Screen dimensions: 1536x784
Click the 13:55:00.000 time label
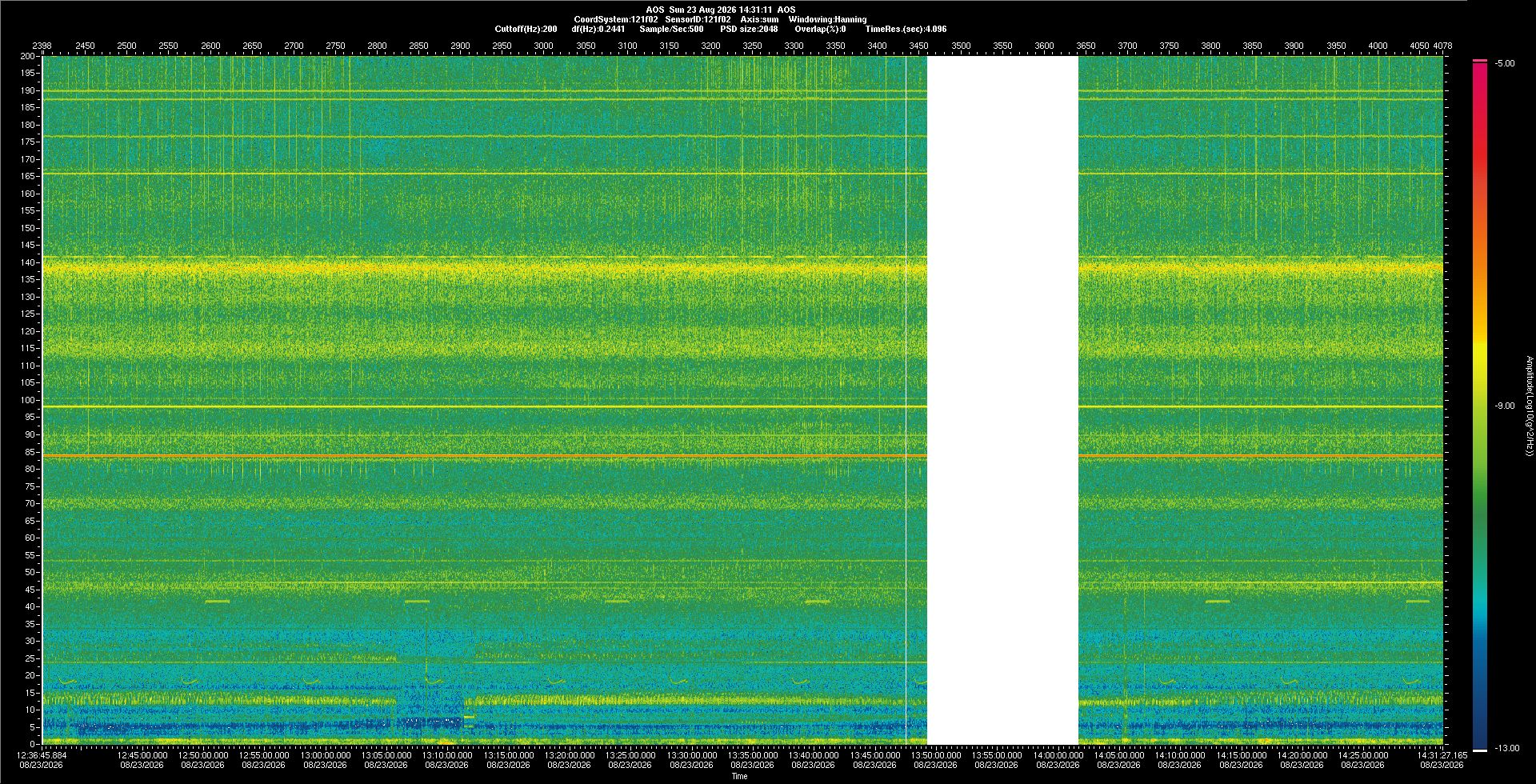point(997,754)
